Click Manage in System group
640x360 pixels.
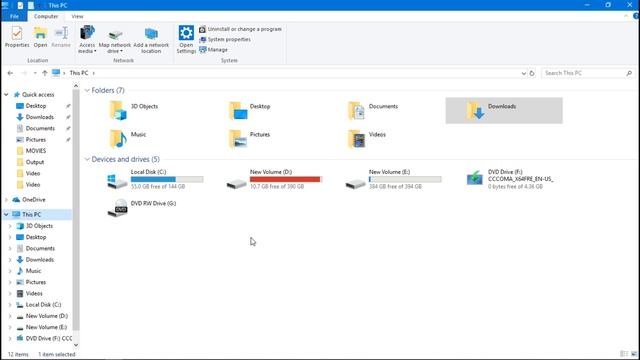click(213, 50)
